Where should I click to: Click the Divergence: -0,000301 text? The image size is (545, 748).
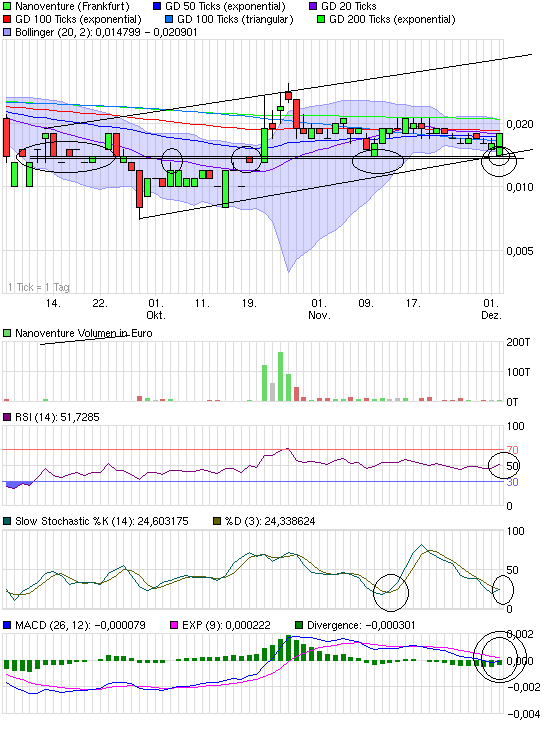(361, 625)
